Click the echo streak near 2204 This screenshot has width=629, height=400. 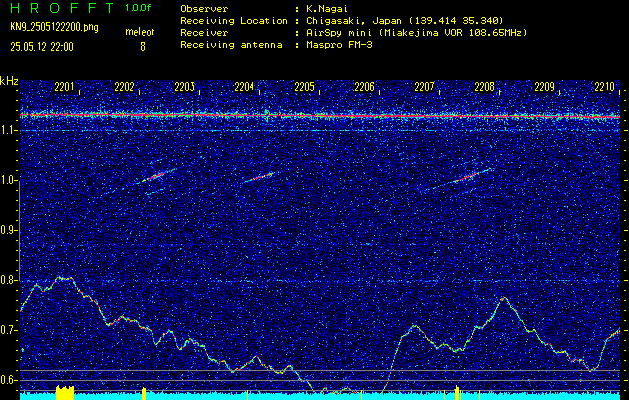point(259,177)
